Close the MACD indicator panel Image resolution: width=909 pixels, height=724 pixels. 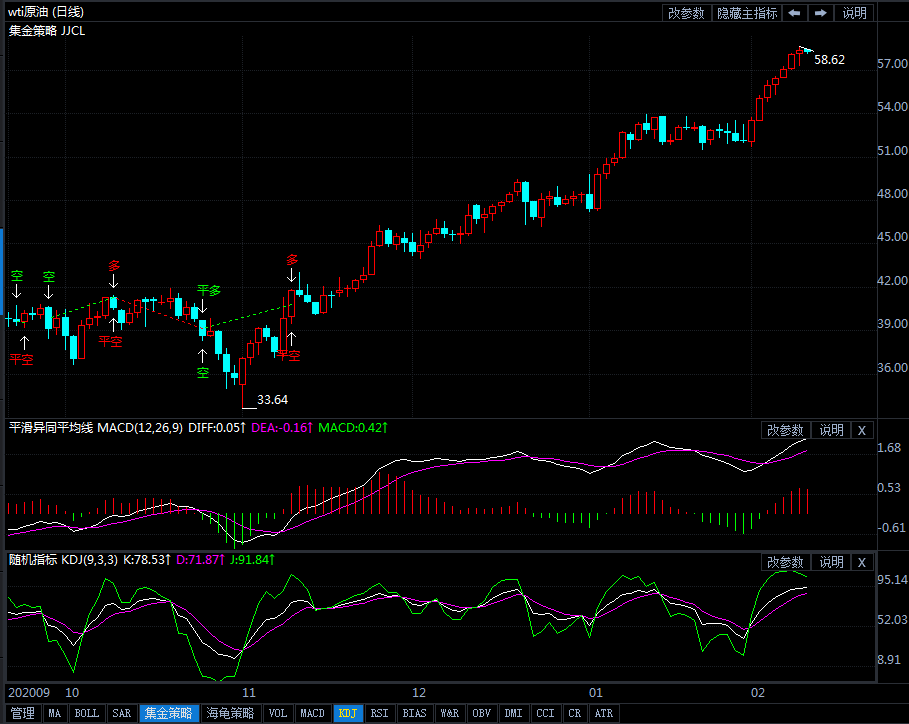(x=862, y=430)
